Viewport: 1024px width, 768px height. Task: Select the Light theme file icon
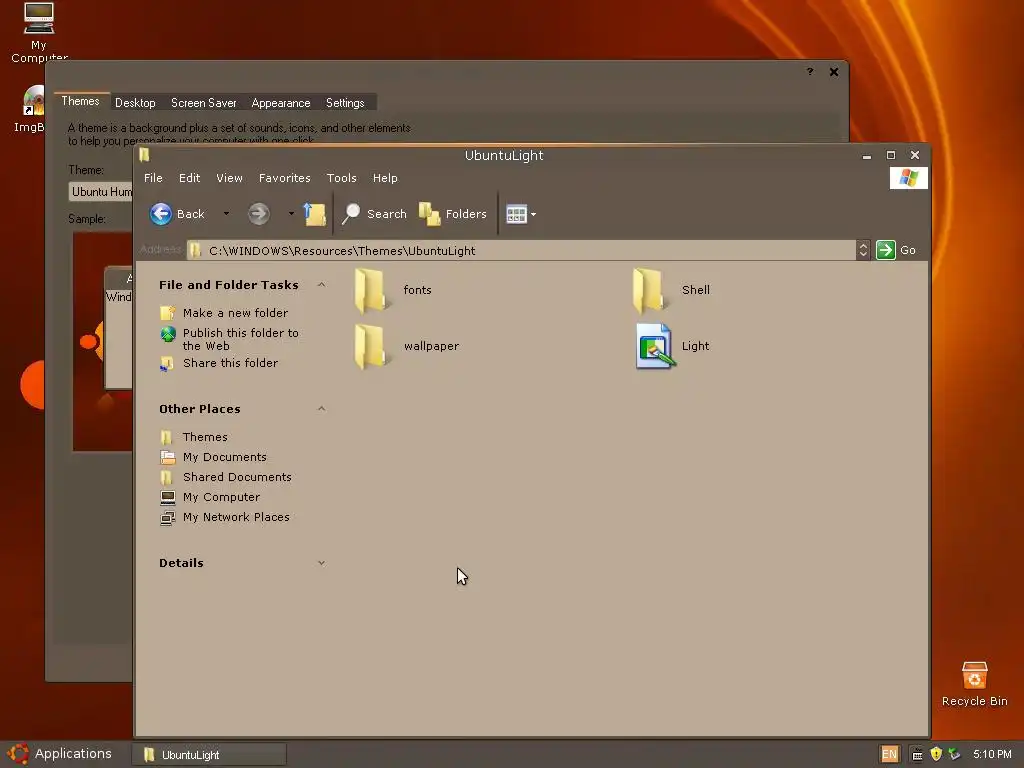tap(654, 347)
